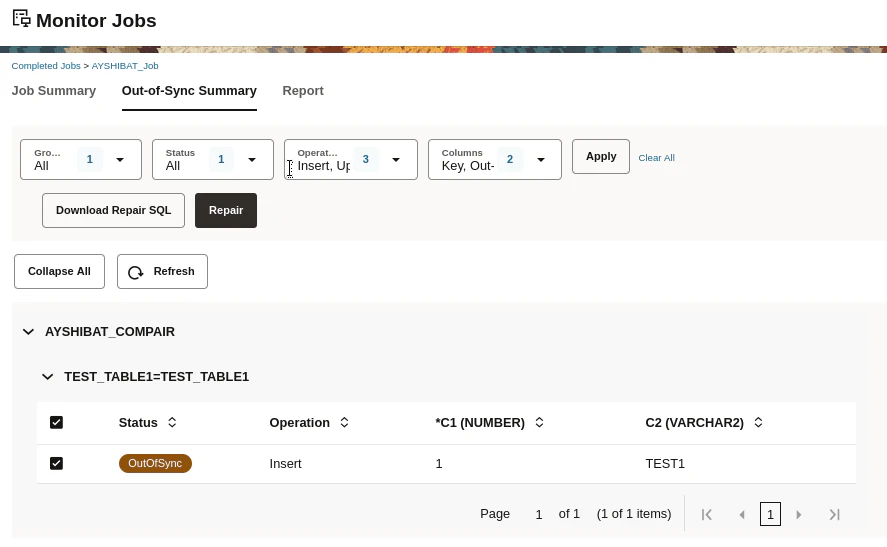Uncheck the OutOfSync Insert row checkbox
The image size is (887, 547).
pos(56,463)
